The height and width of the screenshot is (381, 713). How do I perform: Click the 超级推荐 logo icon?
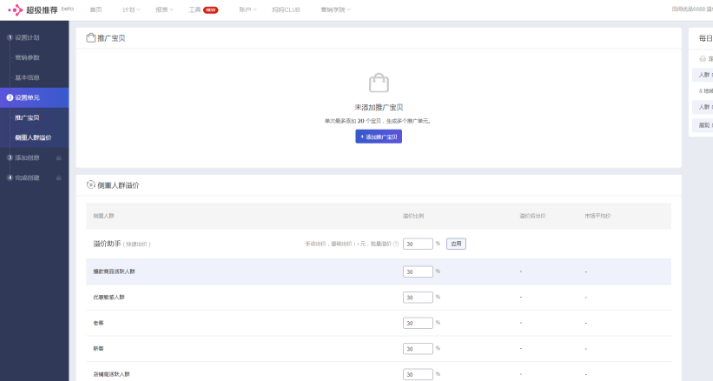point(15,10)
